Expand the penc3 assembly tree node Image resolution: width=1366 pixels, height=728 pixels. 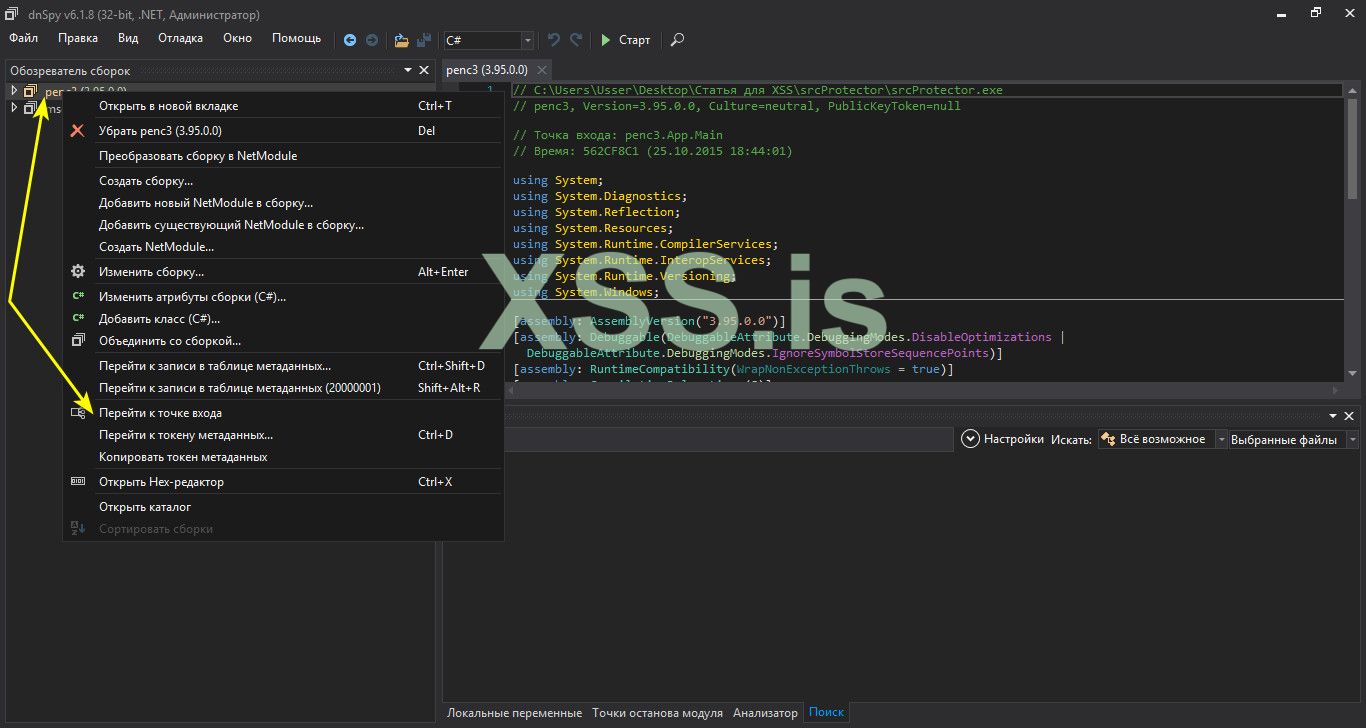pos(14,91)
